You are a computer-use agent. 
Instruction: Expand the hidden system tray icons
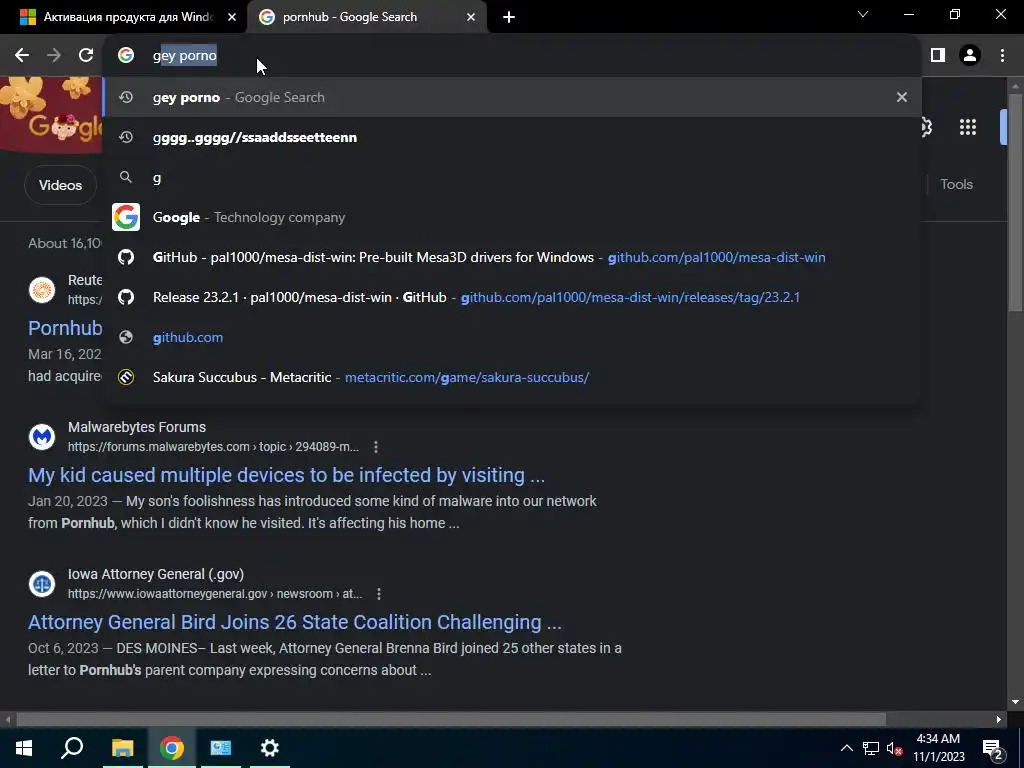[846, 748]
